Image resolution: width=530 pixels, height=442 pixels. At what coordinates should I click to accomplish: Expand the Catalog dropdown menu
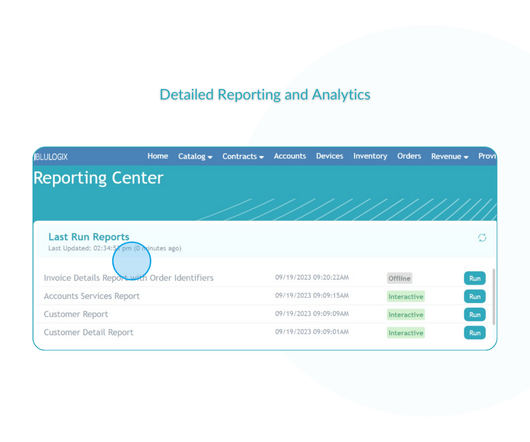pos(195,156)
